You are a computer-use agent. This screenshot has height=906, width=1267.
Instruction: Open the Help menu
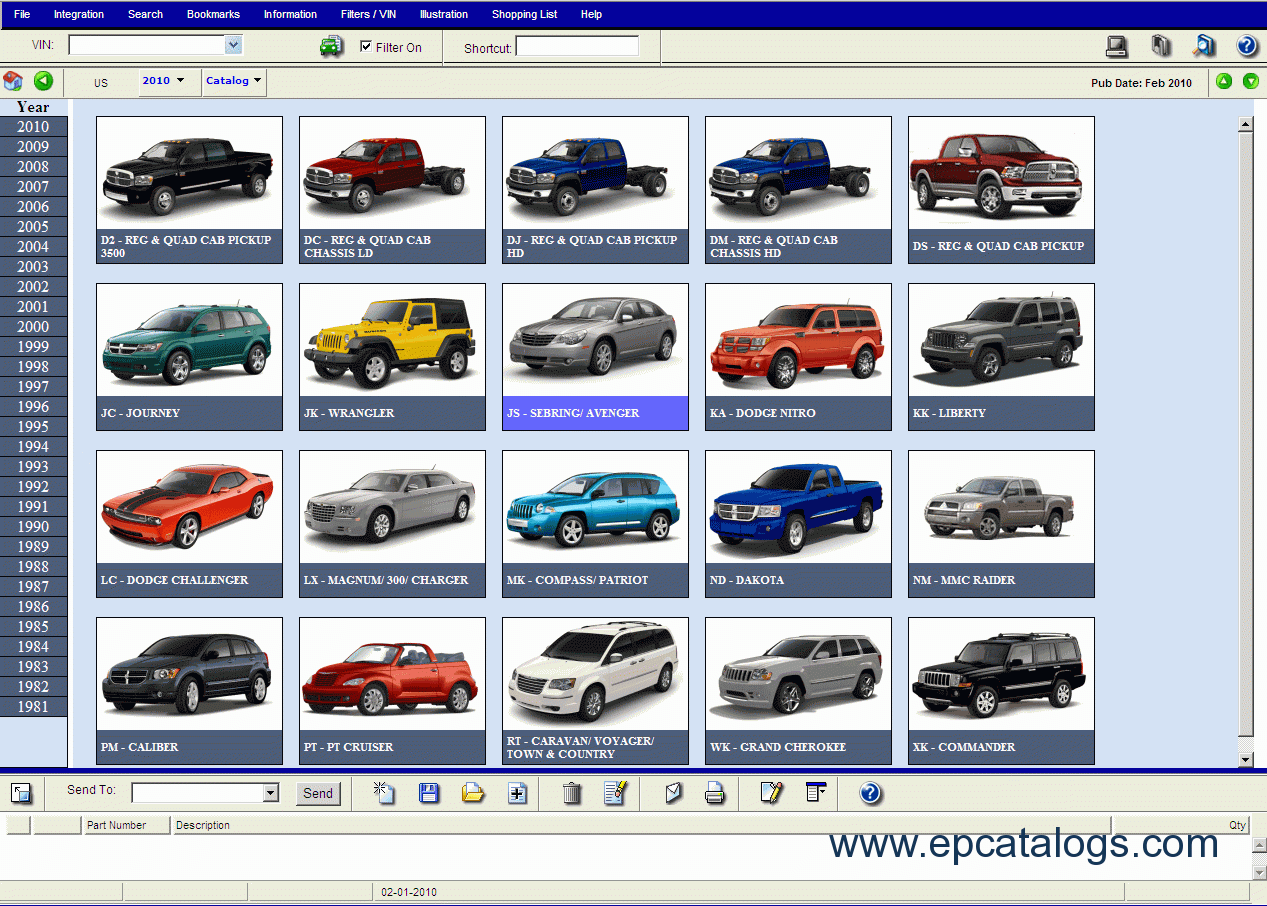point(591,14)
